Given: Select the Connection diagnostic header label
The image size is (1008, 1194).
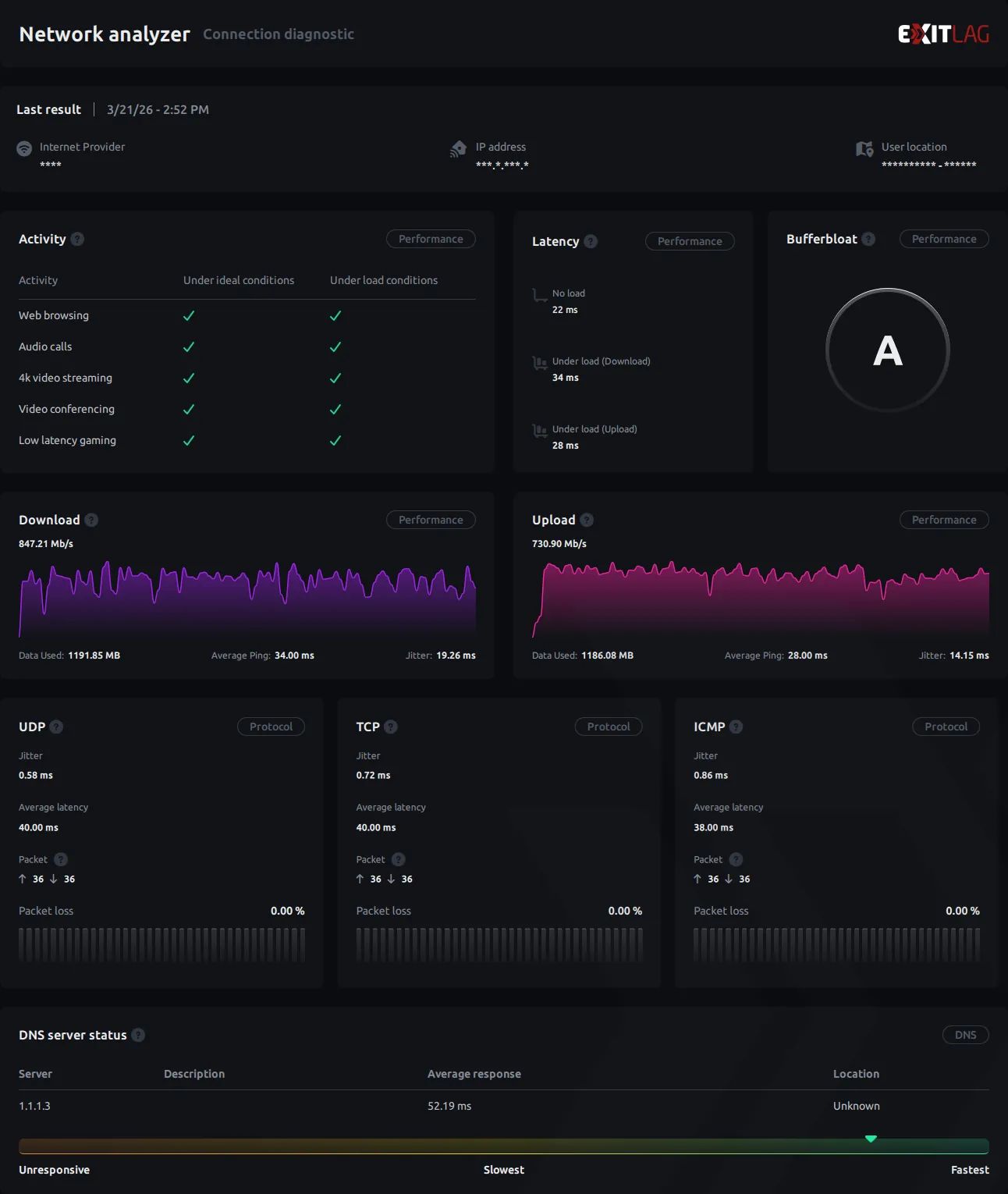Looking at the screenshot, I should tap(279, 34).
